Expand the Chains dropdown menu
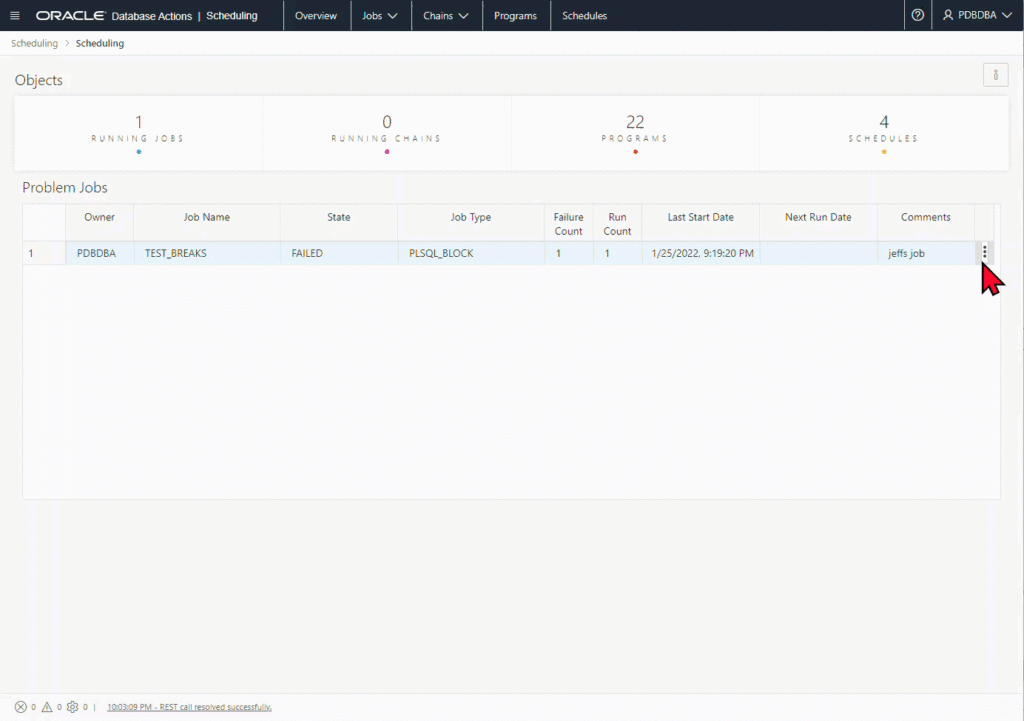 click(x=446, y=16)
